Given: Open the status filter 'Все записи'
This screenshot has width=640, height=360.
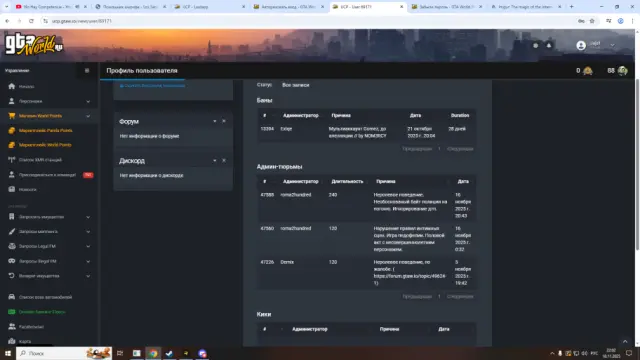Looking at the screenshot, I should coord(296,85).
